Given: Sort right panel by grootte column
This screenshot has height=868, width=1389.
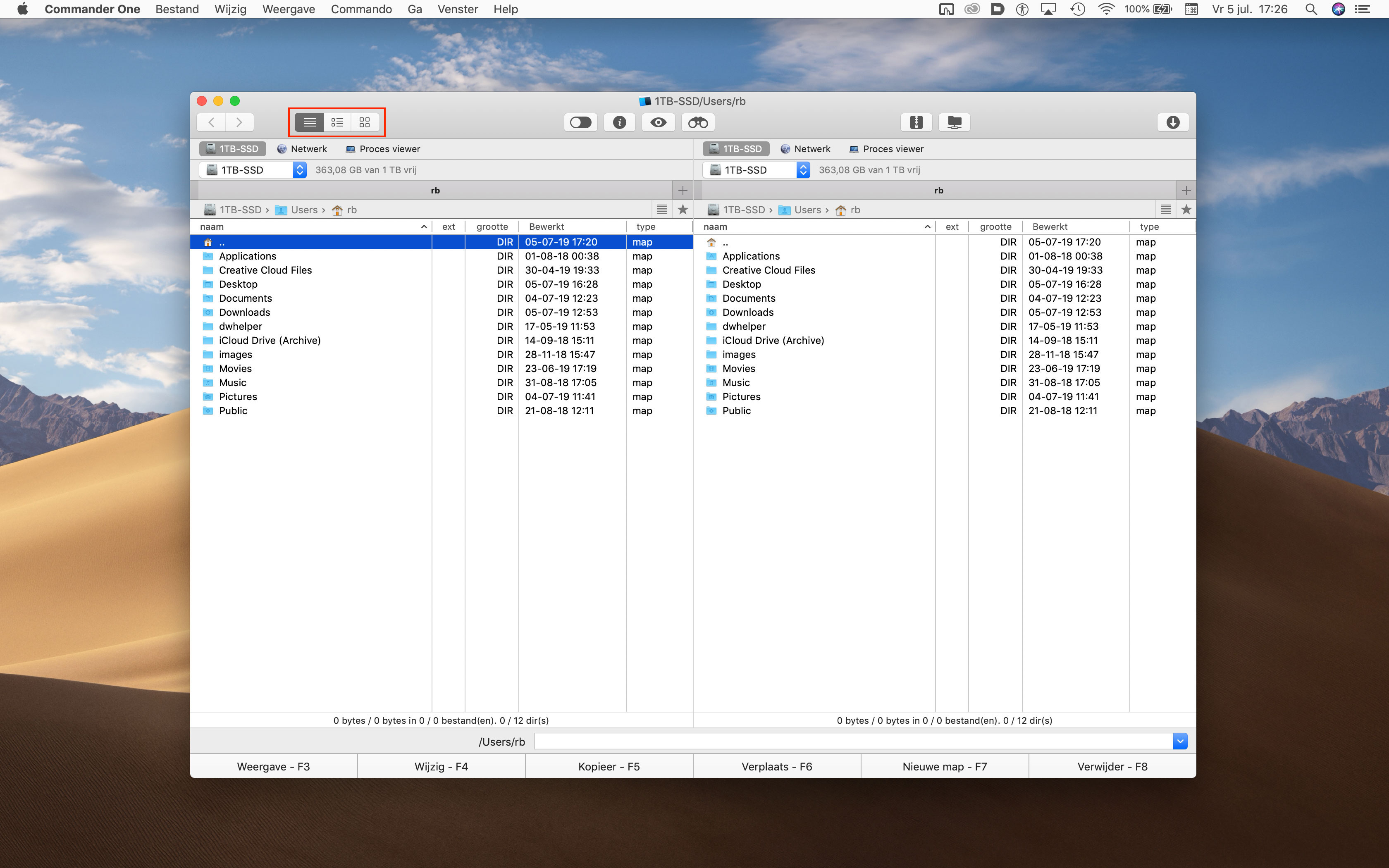Looking at the screenshot, I should 995,227.
